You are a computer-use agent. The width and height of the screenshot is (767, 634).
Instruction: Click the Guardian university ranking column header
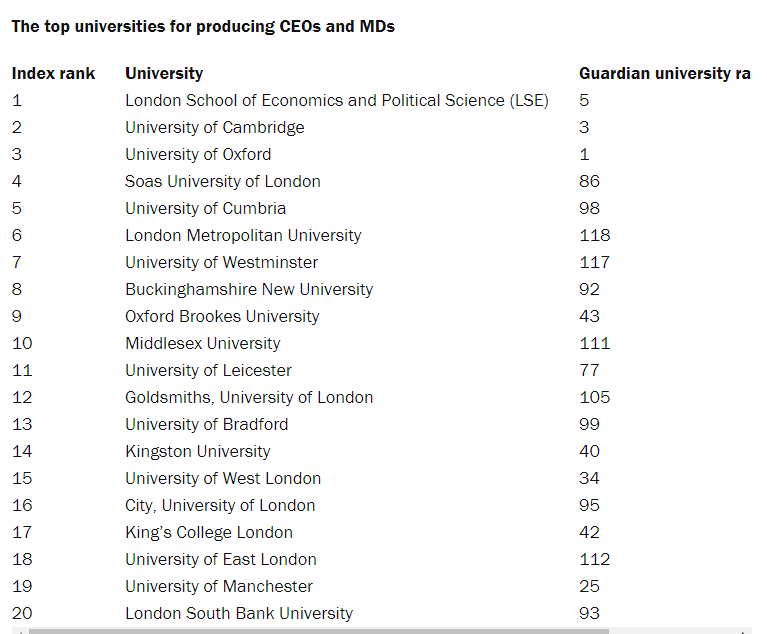[x=664, y=73]
